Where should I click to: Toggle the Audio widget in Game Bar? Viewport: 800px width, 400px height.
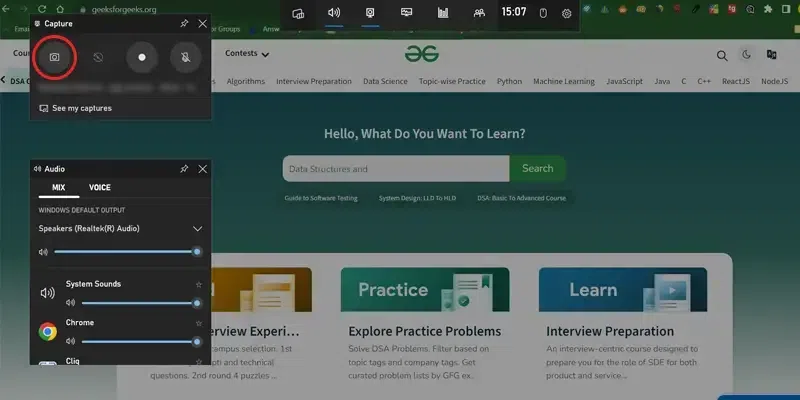(334, 14)
